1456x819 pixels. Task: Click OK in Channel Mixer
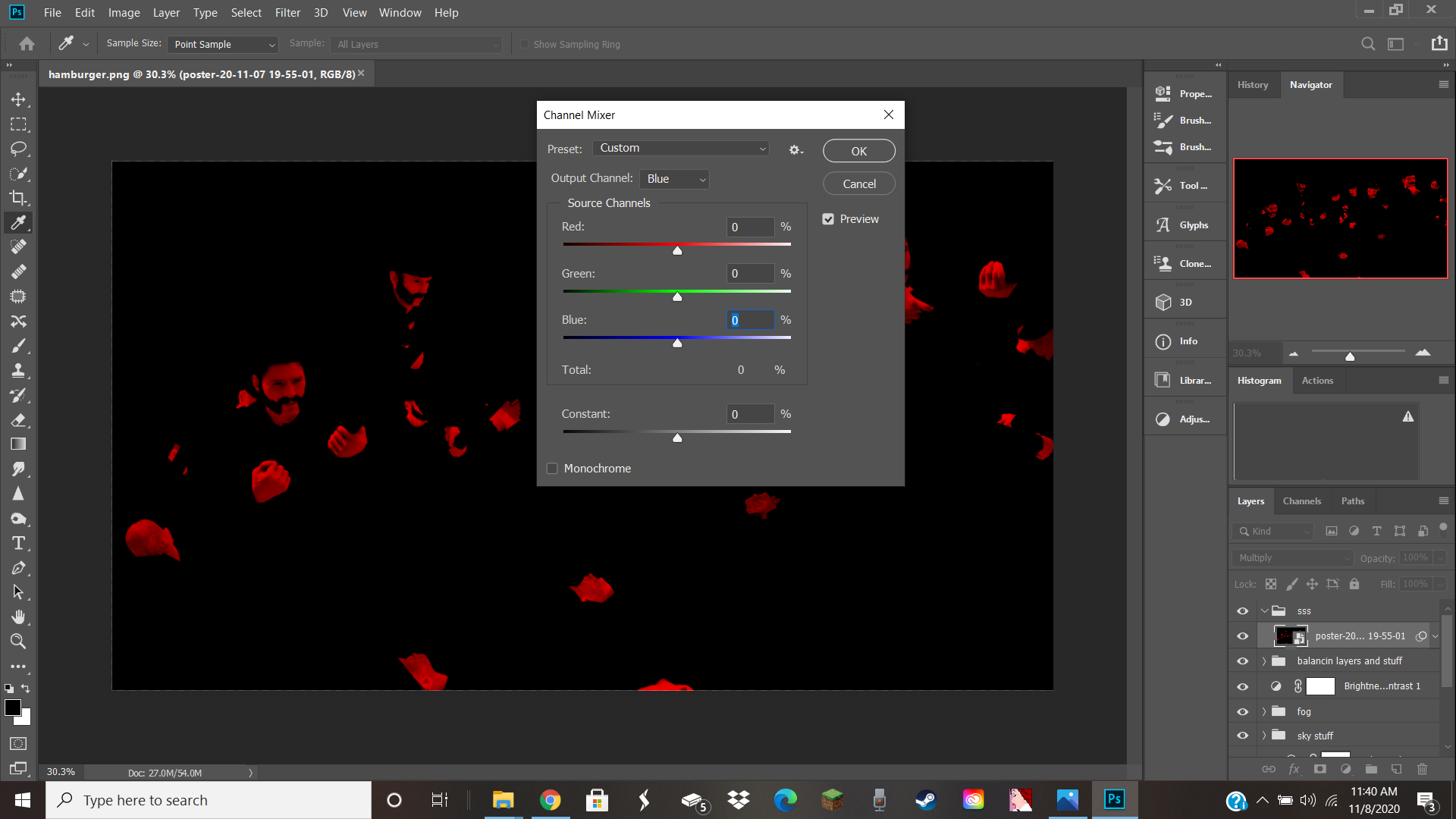click(x=858, y=151)
